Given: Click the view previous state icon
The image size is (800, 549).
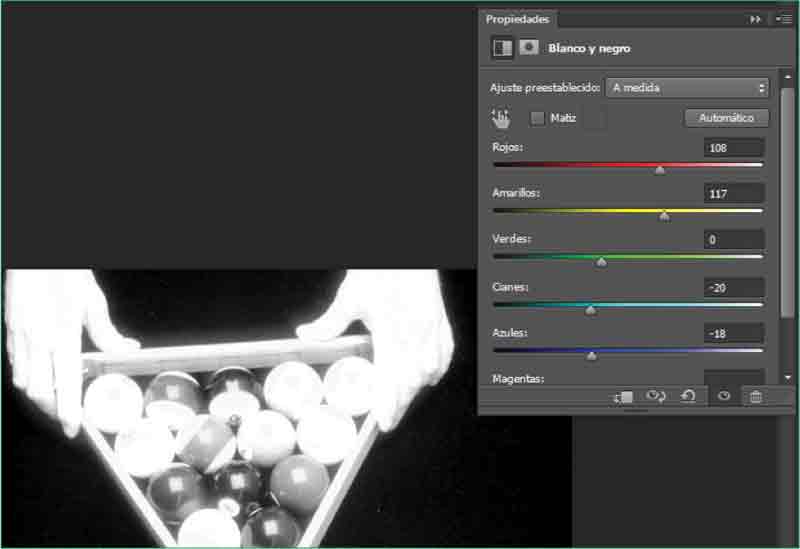Looking at the screenshot, I should pos(656,397).
